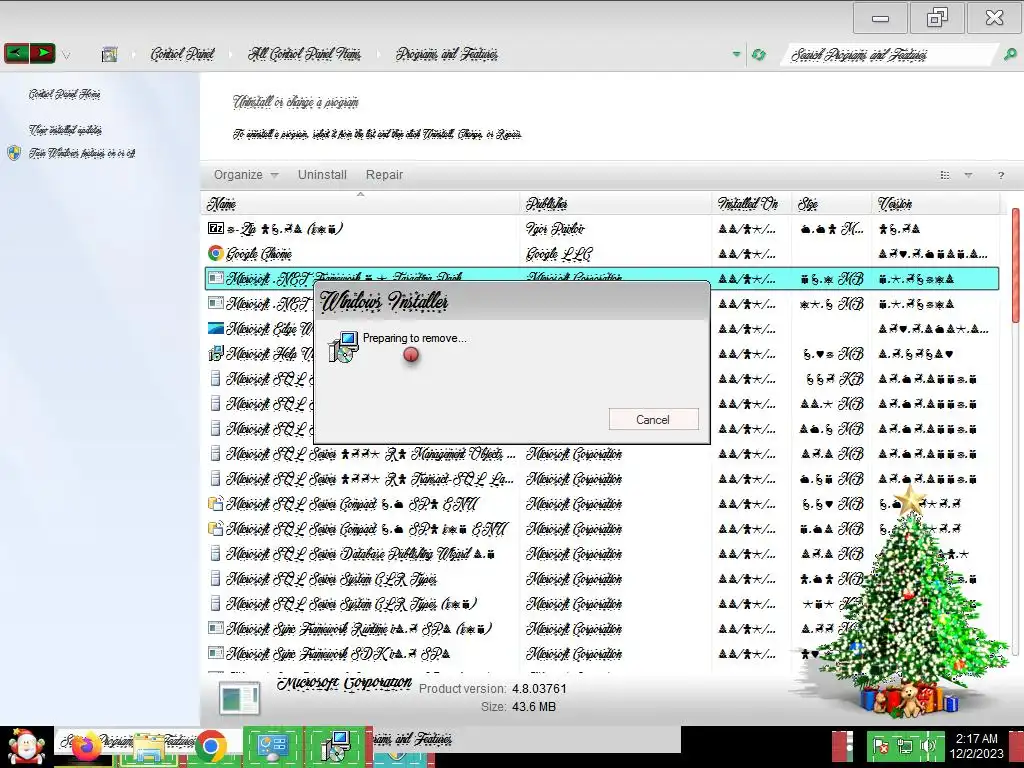The image size is (1024, 768).
Task: Click the search magnifier icon
Action: [x=1010, y=55]
